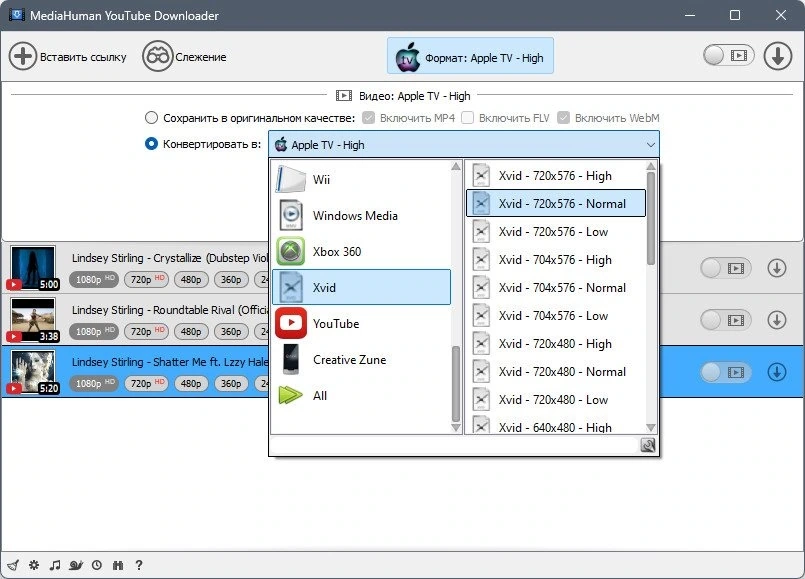Download the Roundtable Rival video
Viewport: 805px width, 579px height.
777,320
